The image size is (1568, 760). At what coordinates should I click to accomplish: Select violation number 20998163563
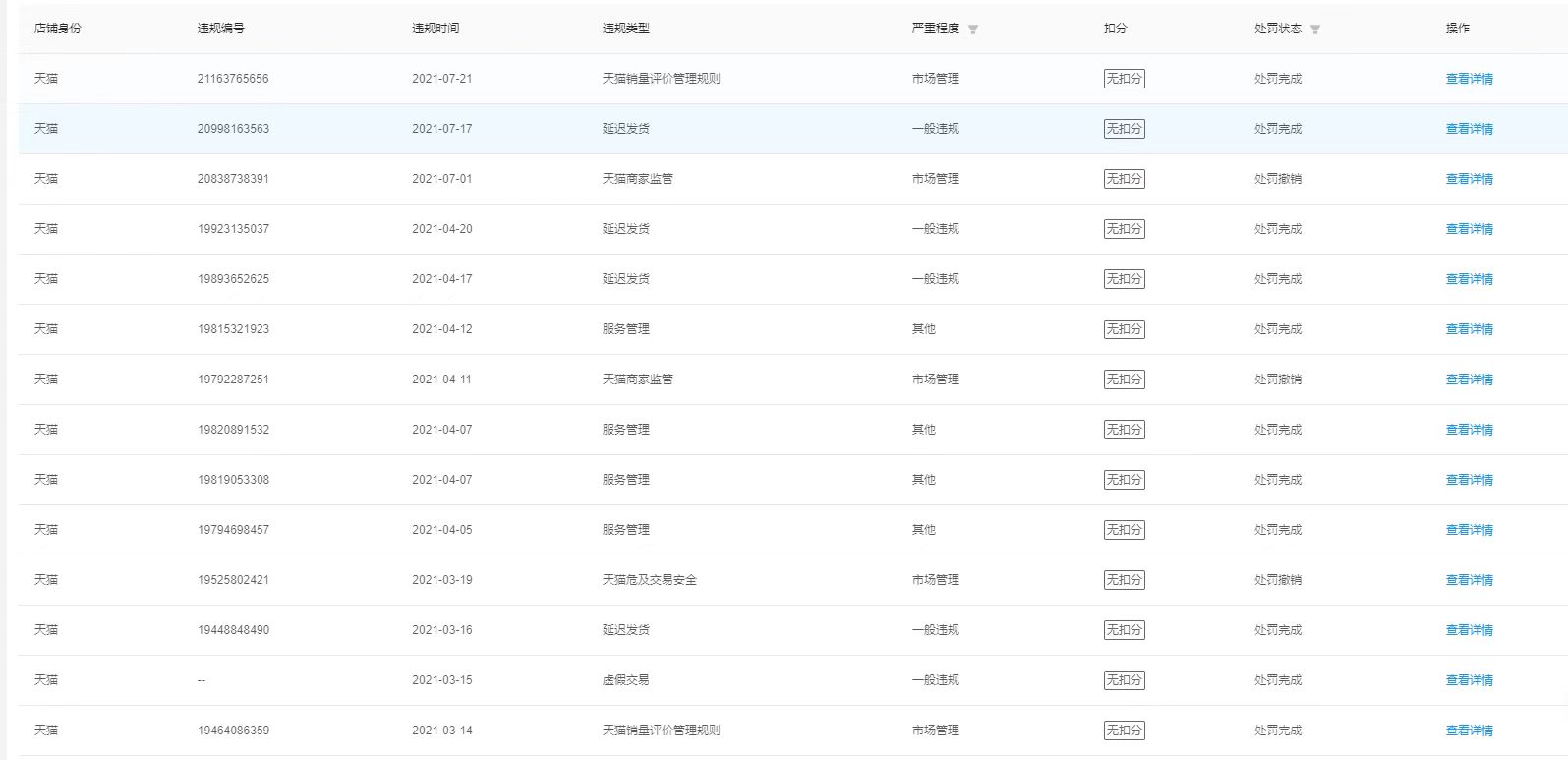click(x=233, y=129)
